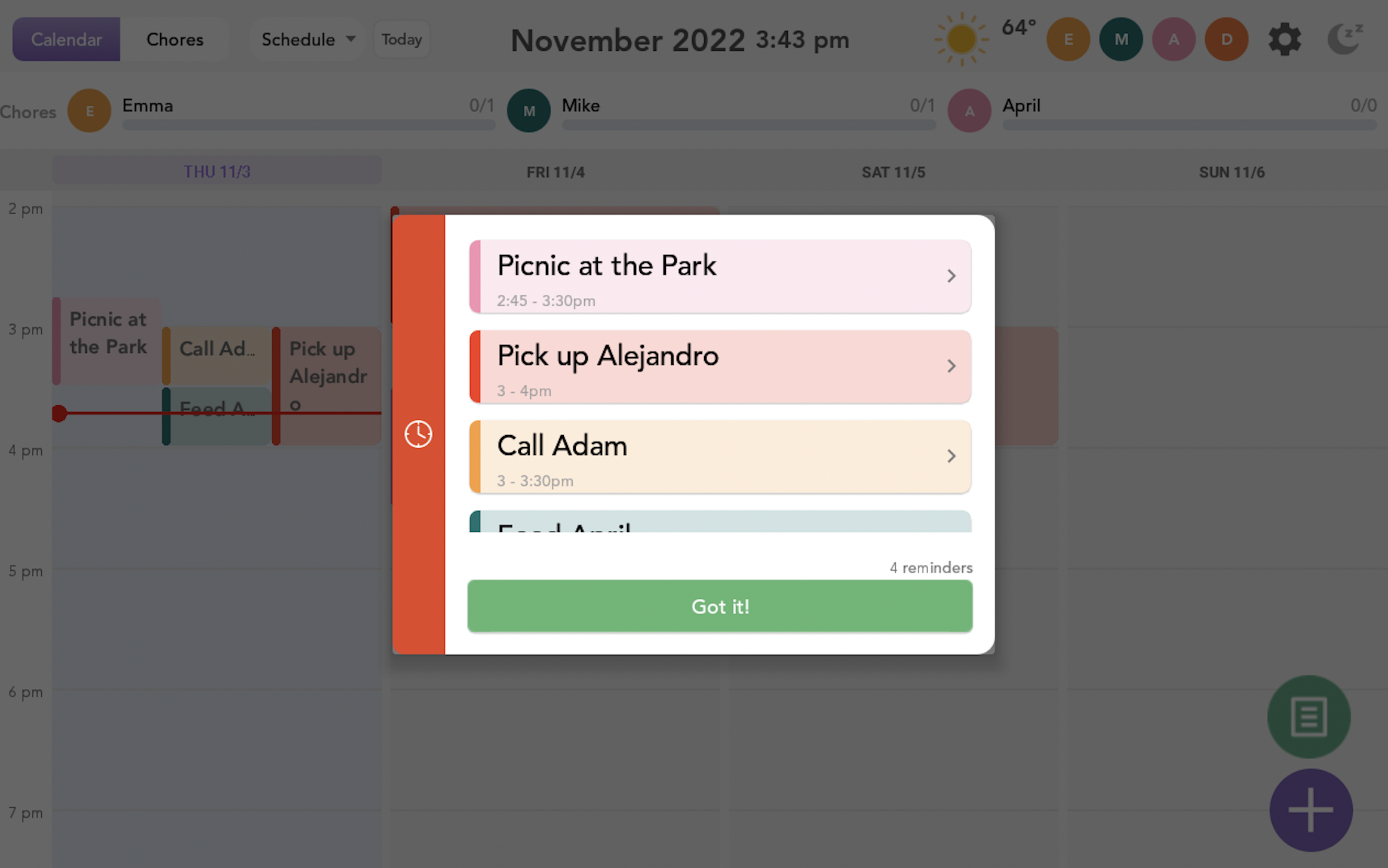Select April's profile avatar icon
Image resolution: width=1388 pixels, height=868 pixels.
point(969,110)
